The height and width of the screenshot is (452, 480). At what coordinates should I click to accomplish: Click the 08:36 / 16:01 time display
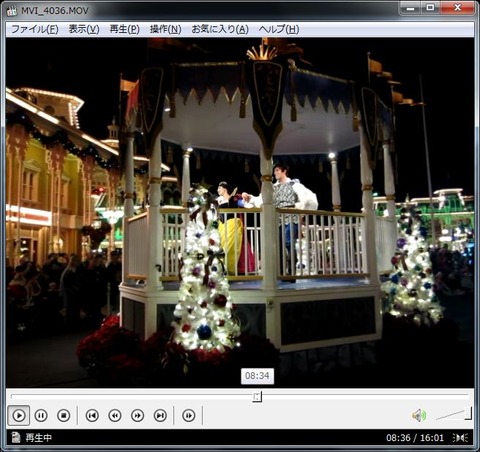point(415,438)
